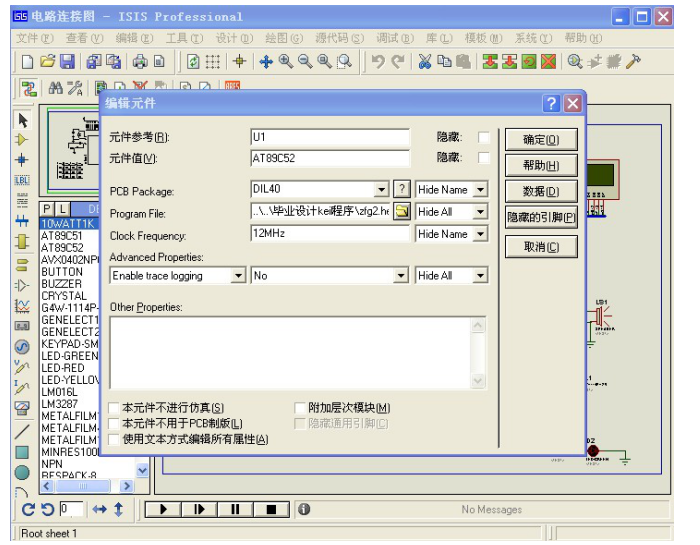Click the block delete red icon
The height and width of the screenshot is (545, 700).
point(548,61)
